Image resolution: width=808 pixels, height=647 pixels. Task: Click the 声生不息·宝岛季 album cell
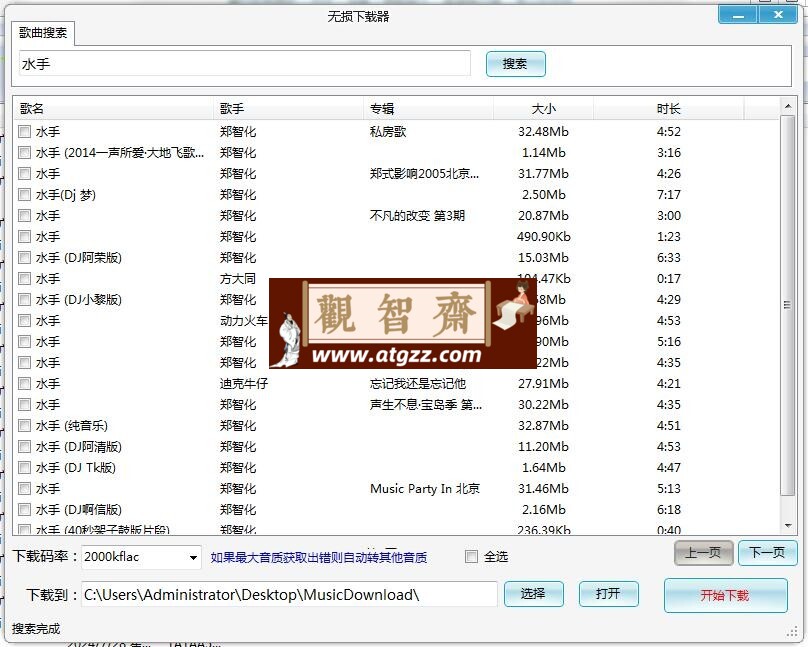point(426,405)
